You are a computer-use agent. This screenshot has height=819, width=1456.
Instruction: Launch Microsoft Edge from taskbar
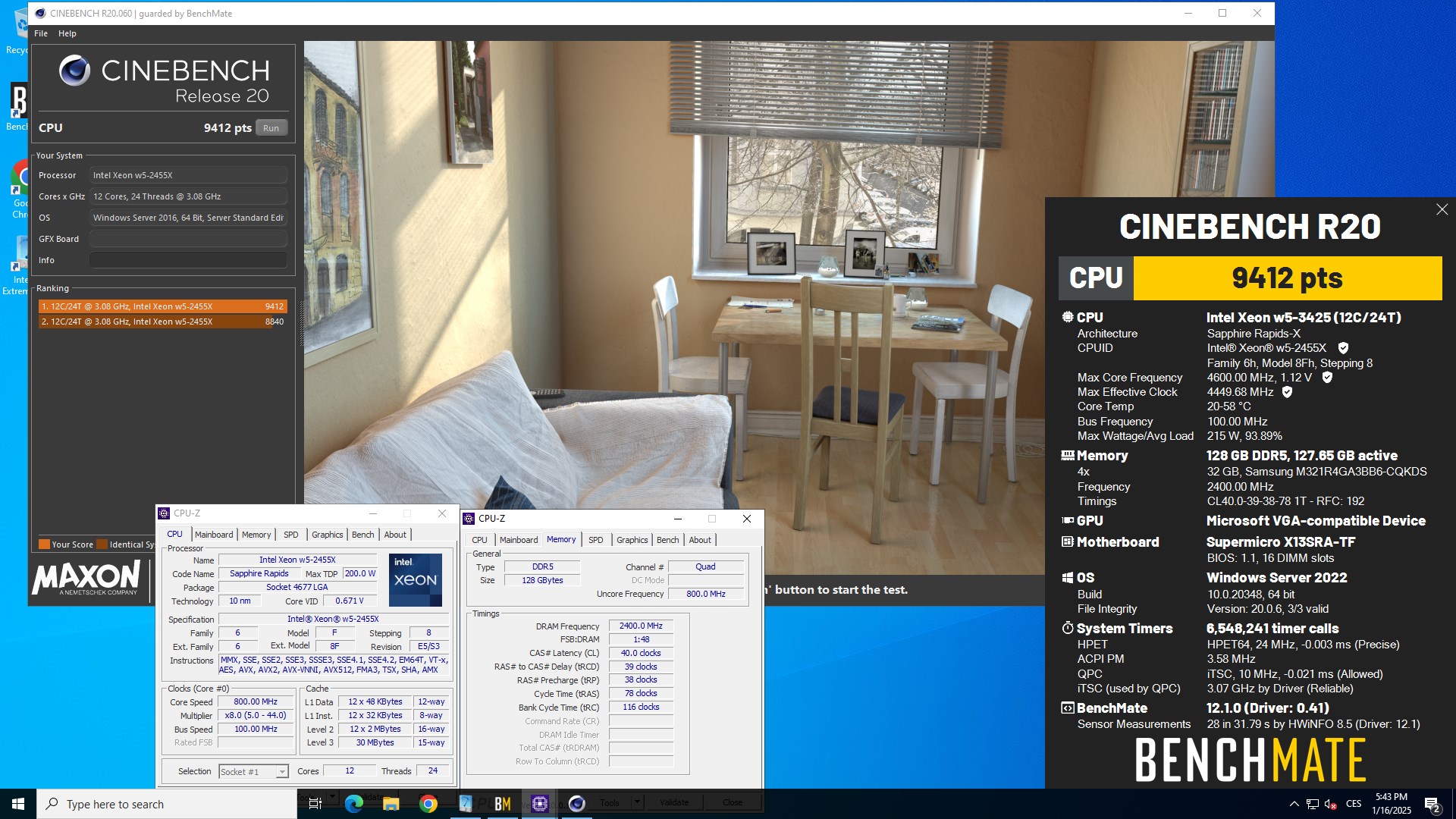coord(353,804)
